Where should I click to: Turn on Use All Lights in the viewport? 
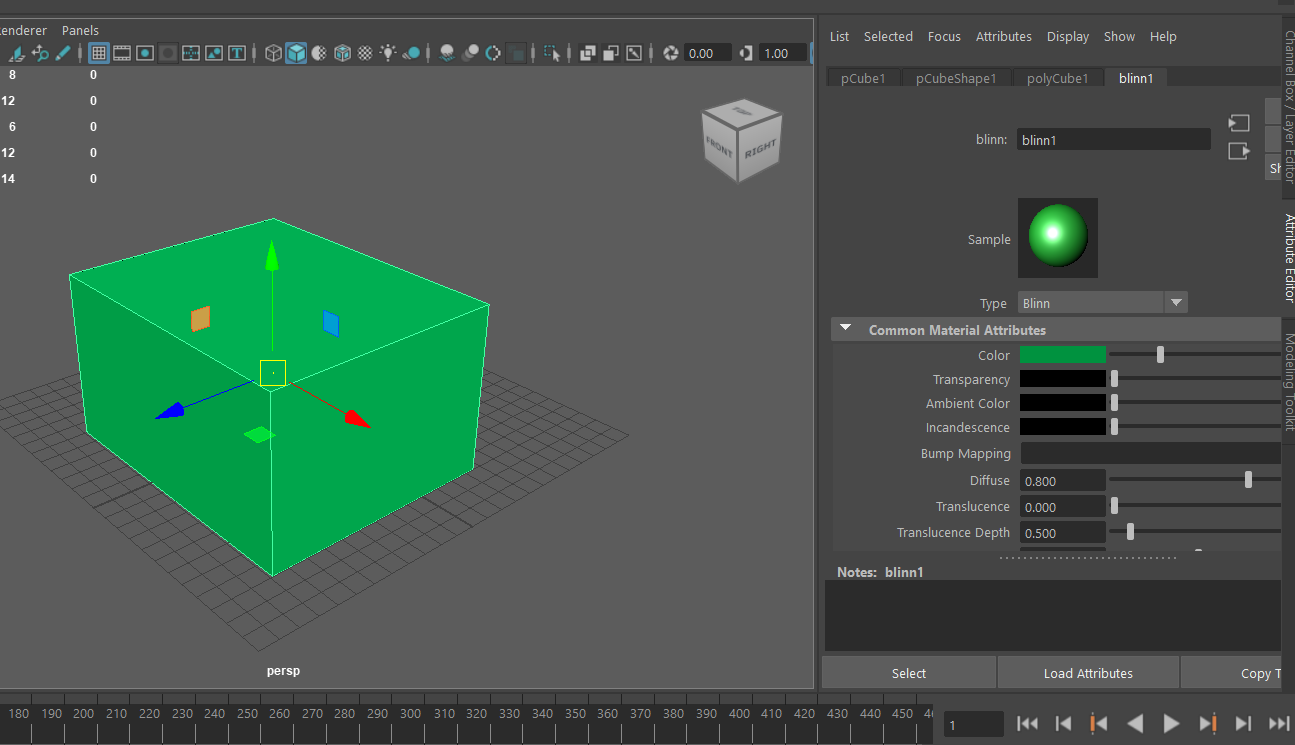(386, 52)
